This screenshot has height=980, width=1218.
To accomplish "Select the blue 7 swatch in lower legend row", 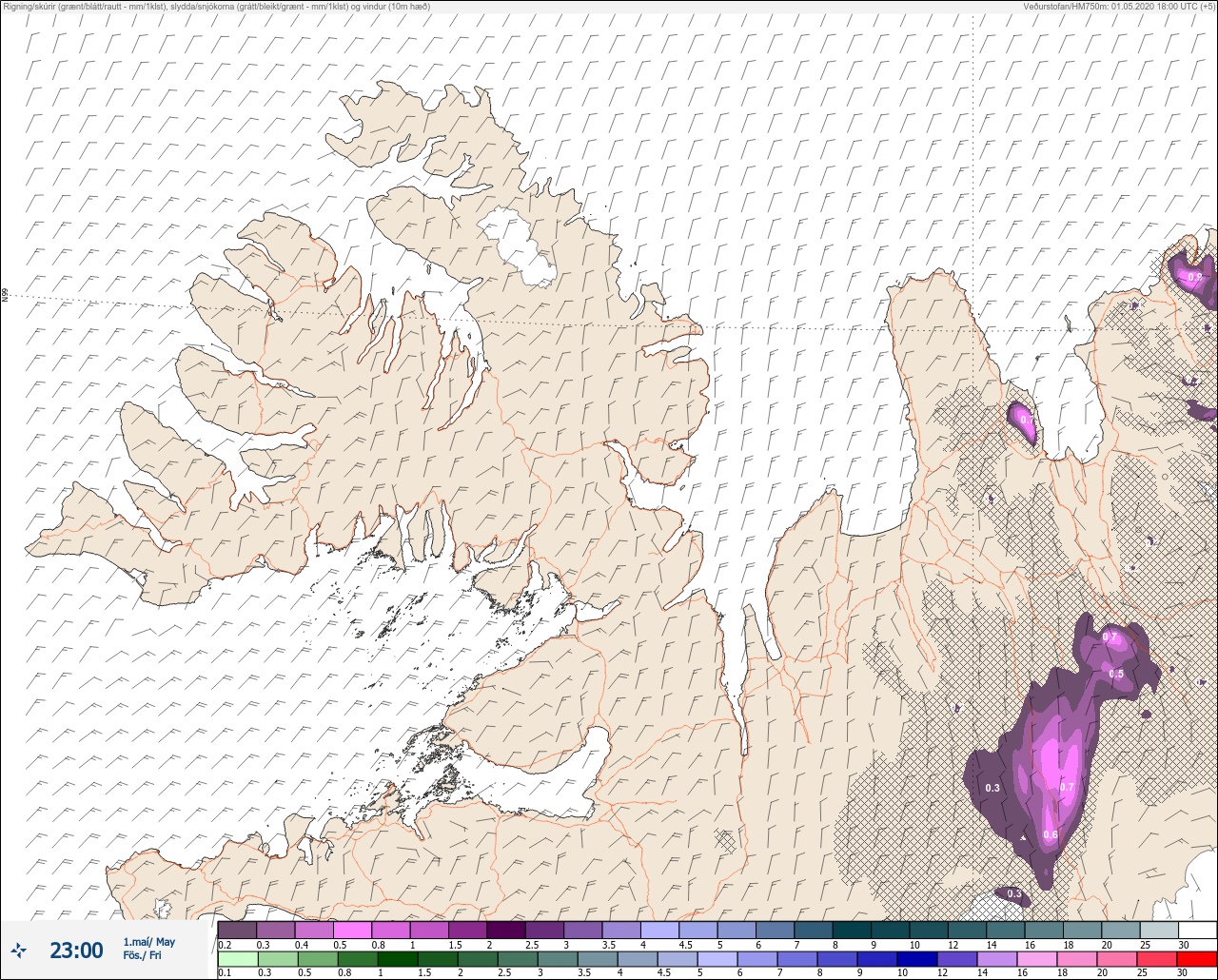I will coord(797,959).
